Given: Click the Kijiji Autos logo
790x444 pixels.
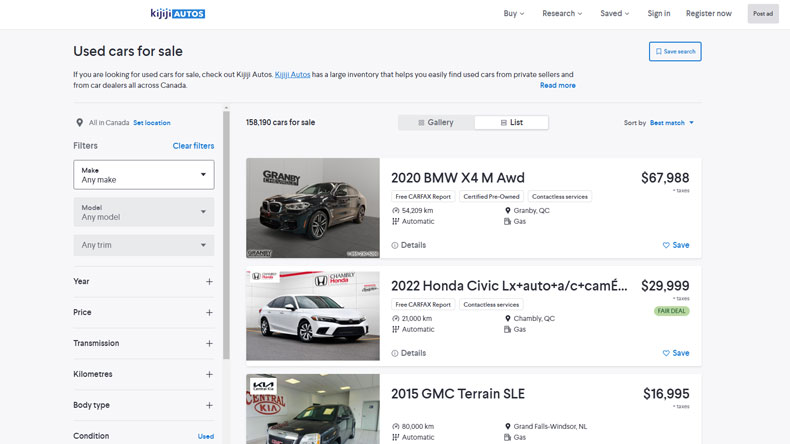Looking at the screenshot, I should (x=178, y=14).
